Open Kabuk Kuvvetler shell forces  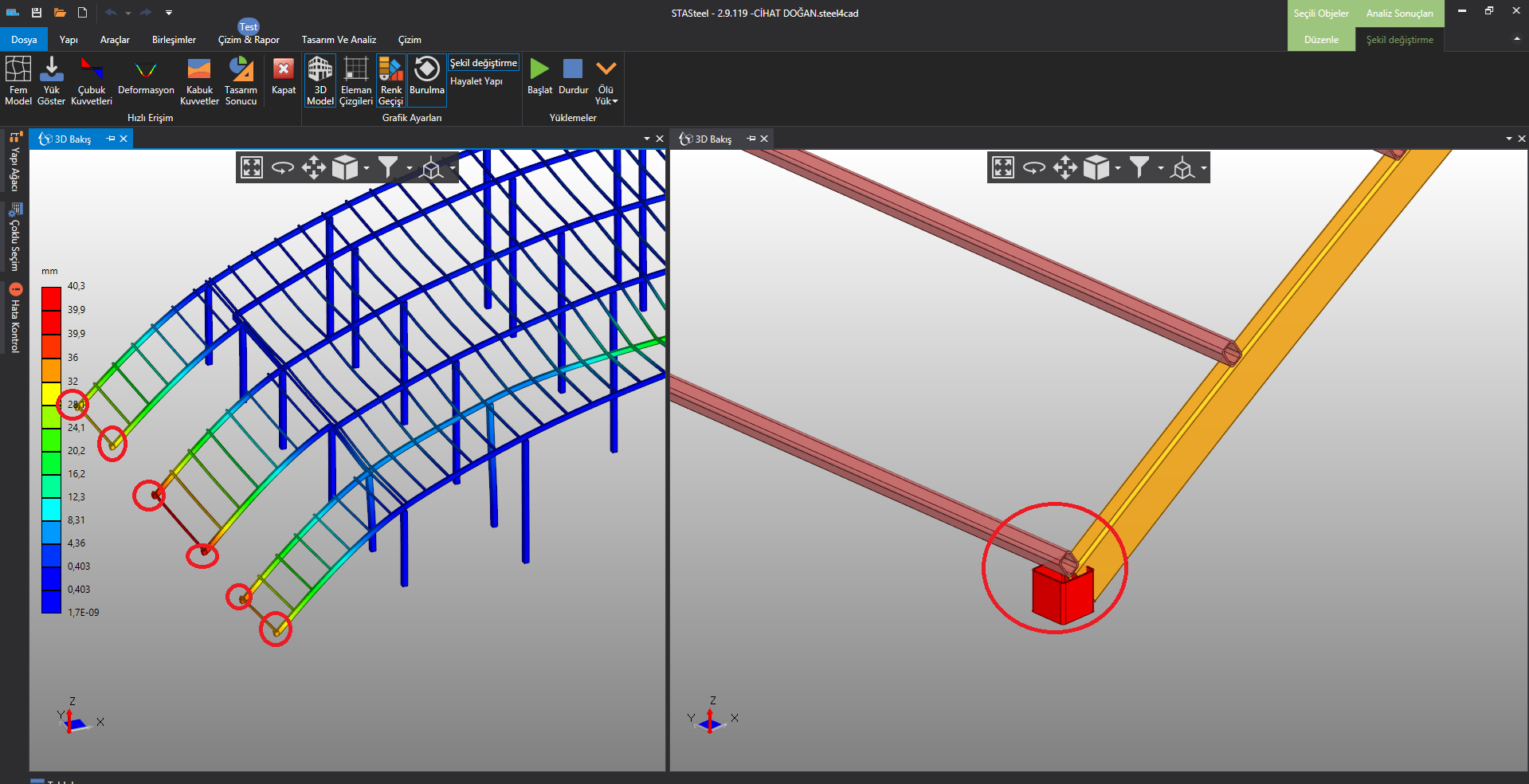(199, 80)
